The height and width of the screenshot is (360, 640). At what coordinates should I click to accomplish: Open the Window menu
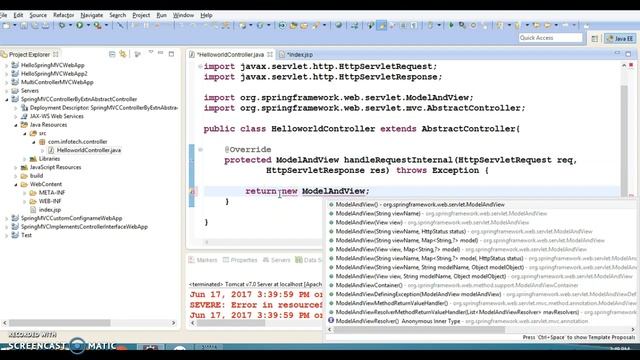tap(183, 15)
